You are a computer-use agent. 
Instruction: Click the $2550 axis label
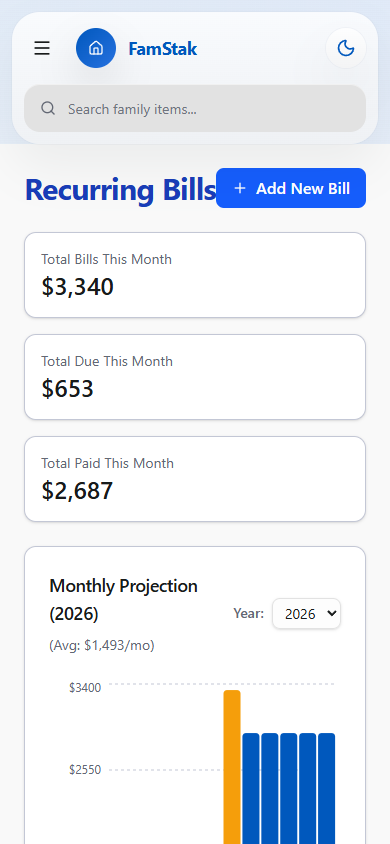(85, 770)
